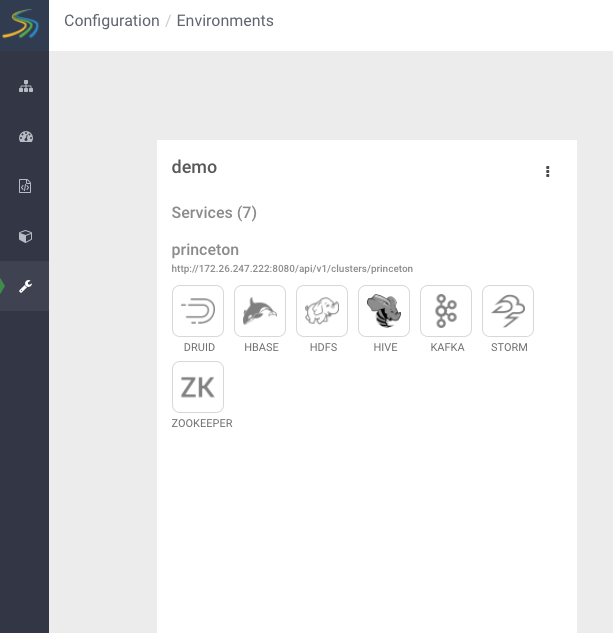
Task: Click the Environments breadcrumb
Action: click(x=225, y=21)
